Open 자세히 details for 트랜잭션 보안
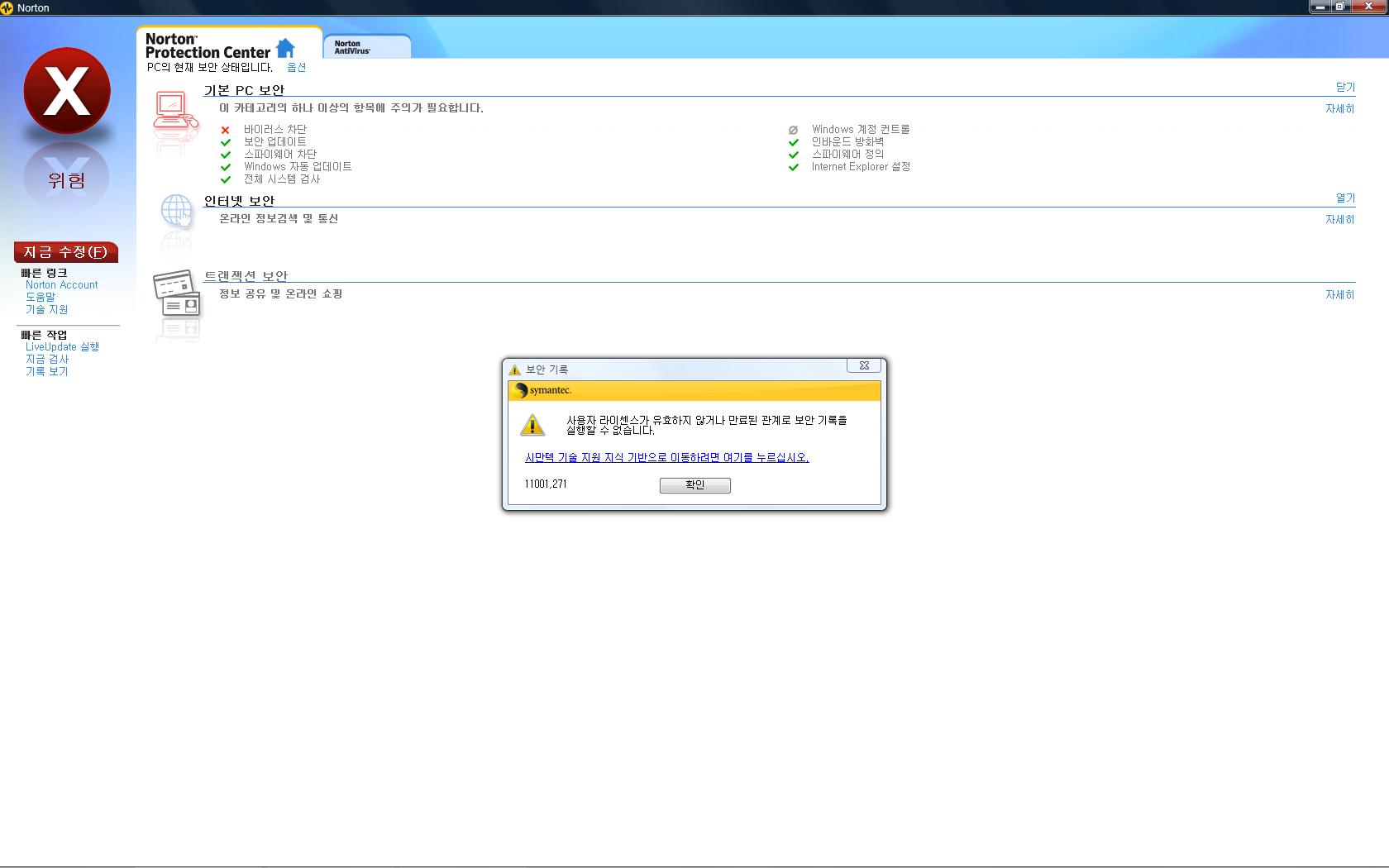This screenshot has width=1389, height=868. click(1340, 294)
